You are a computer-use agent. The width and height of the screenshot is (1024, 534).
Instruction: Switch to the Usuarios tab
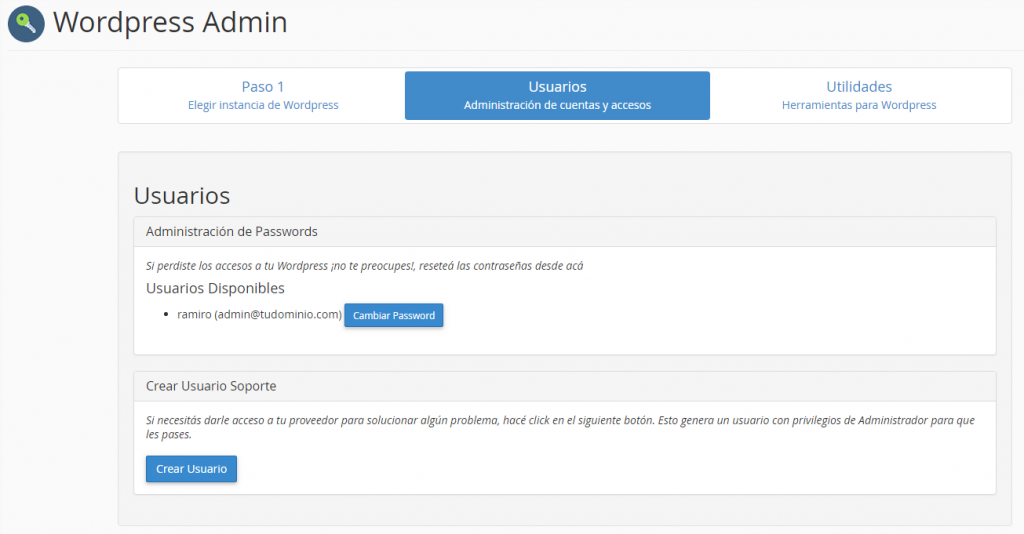[557, 95]
